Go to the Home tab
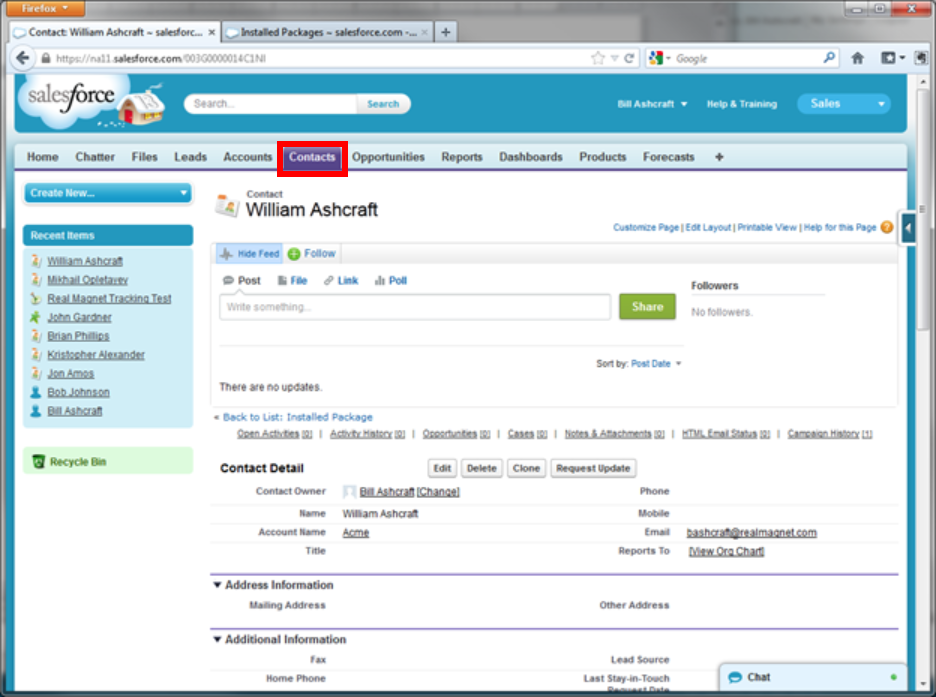 coord(42,157)
